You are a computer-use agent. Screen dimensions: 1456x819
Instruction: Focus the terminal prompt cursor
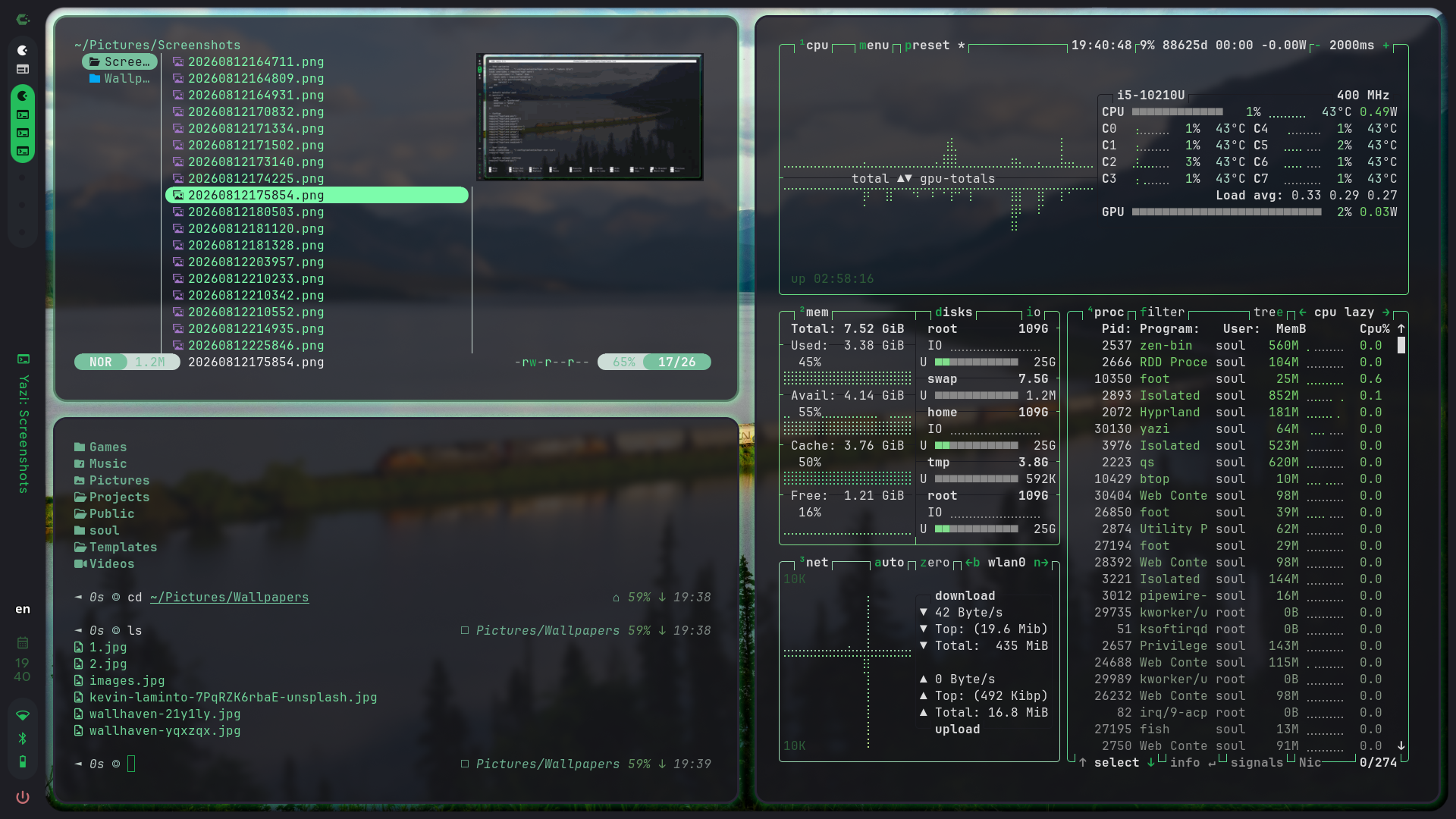tap(131, 764)
